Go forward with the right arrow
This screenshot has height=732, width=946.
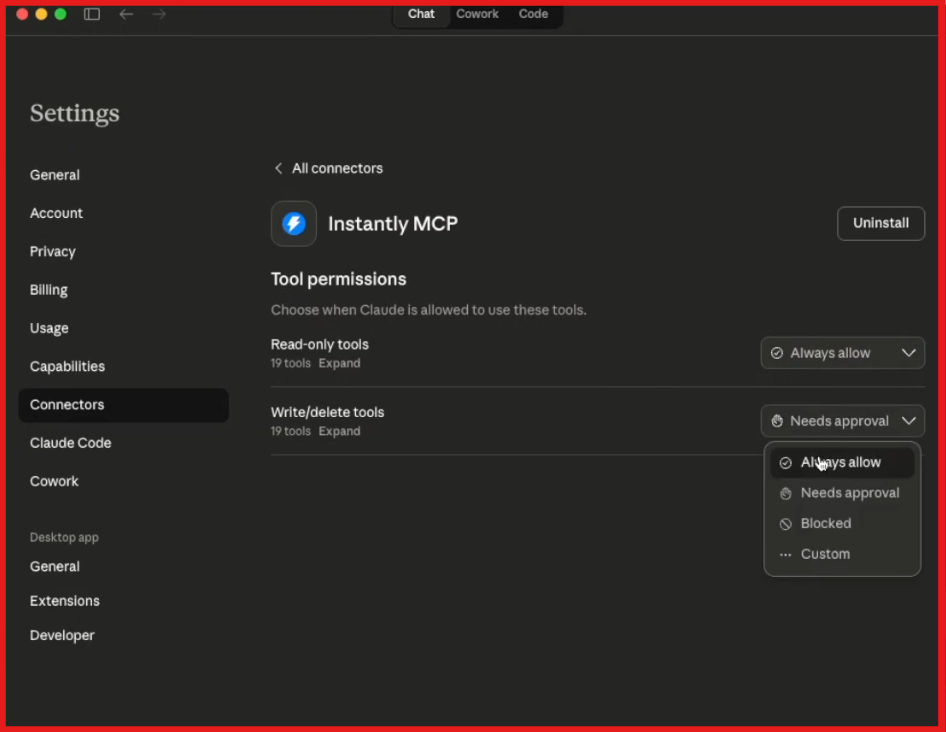click(x=159, y=14)
